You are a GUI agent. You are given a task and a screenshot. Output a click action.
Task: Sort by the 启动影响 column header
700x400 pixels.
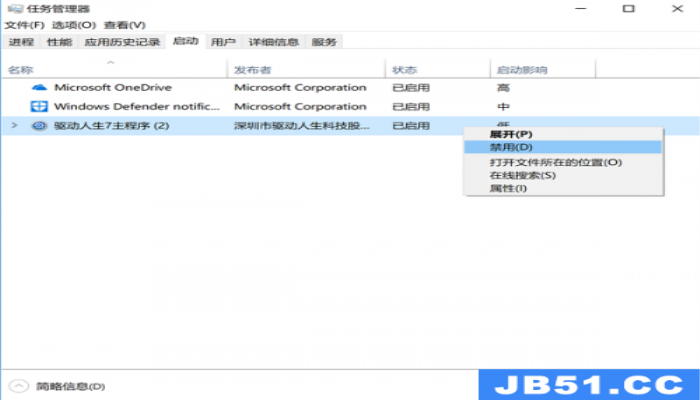click(543, 70)
